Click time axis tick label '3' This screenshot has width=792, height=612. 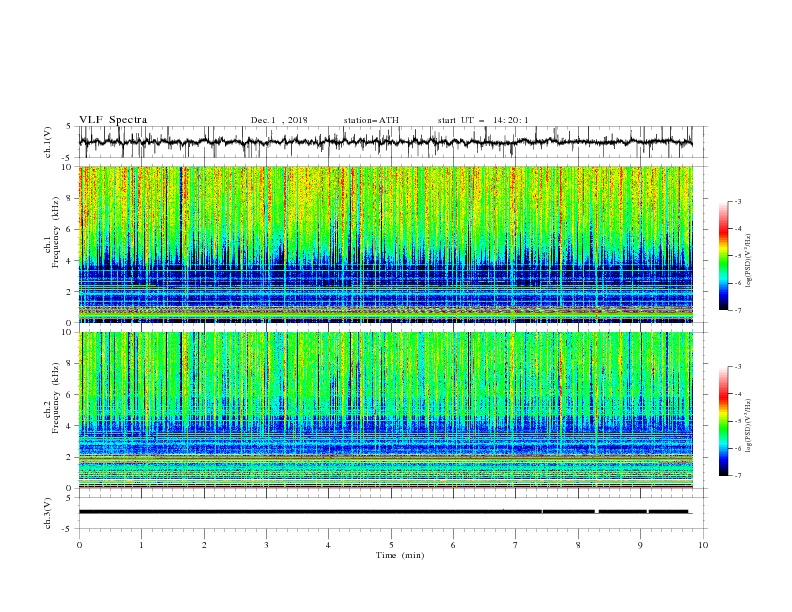266,545
